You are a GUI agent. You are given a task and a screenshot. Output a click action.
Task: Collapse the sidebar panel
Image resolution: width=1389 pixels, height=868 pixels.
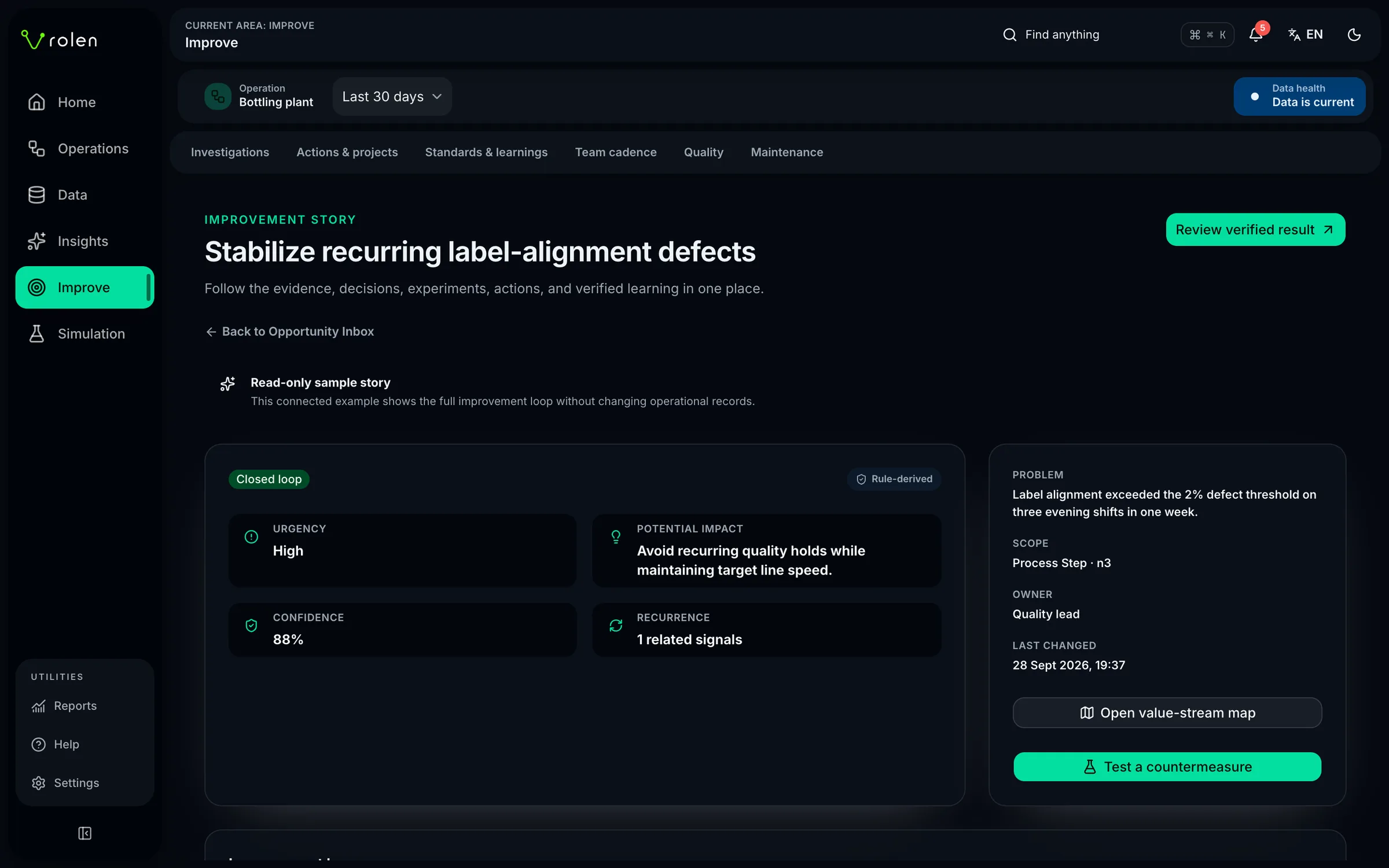[84, 833]
